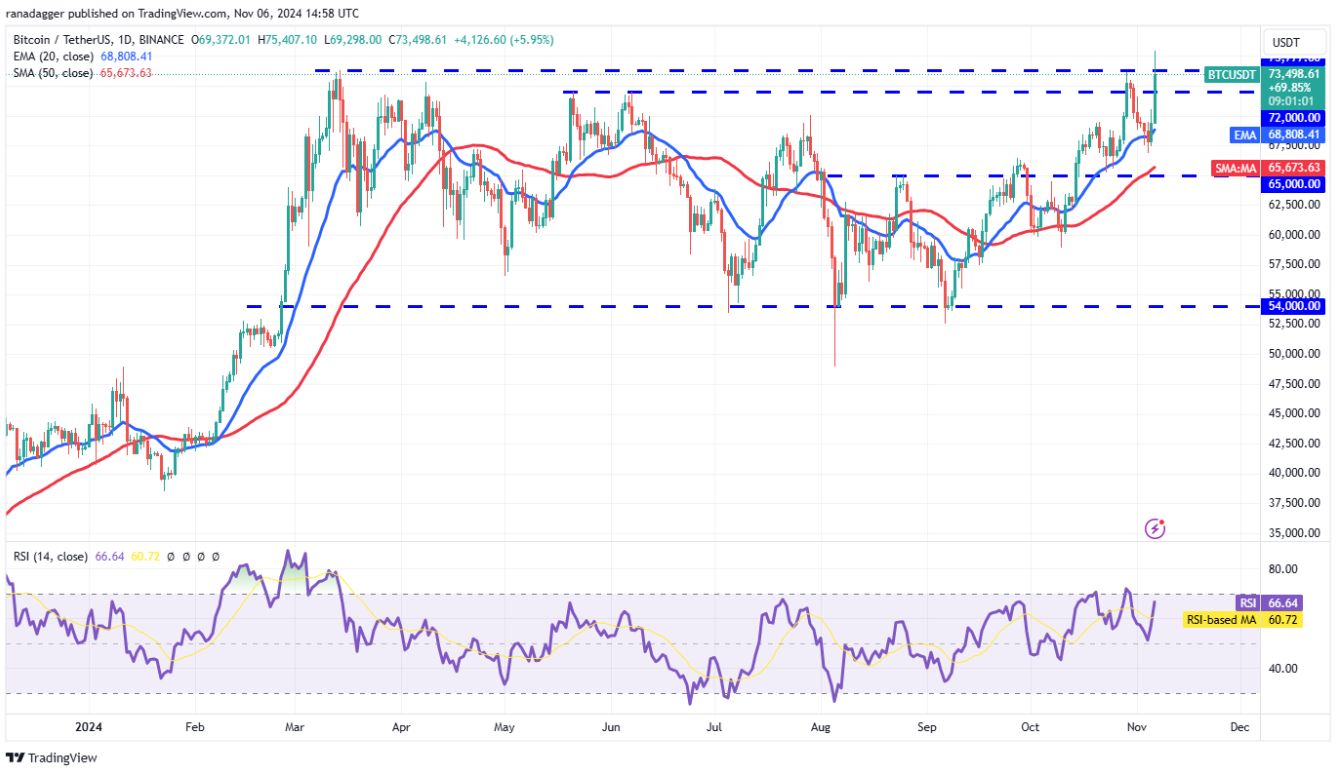
Task: Select the blue EMA price label on scale
Action: (x=1243, y=135)
